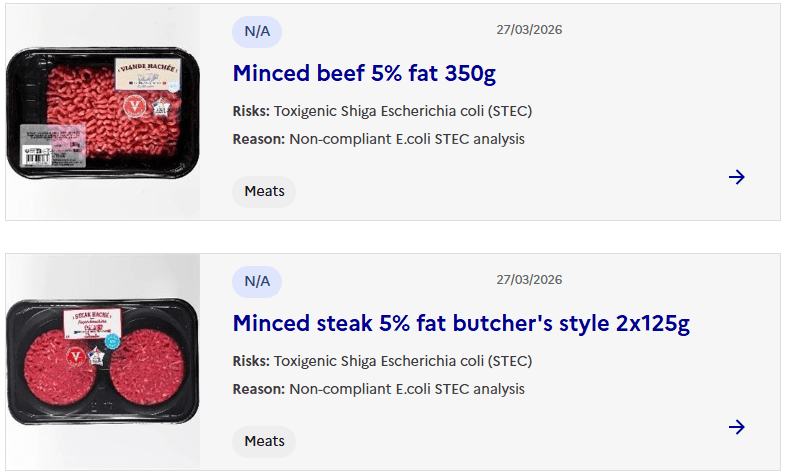Select the Meats tag on the minced steak card

click(264, 441)
